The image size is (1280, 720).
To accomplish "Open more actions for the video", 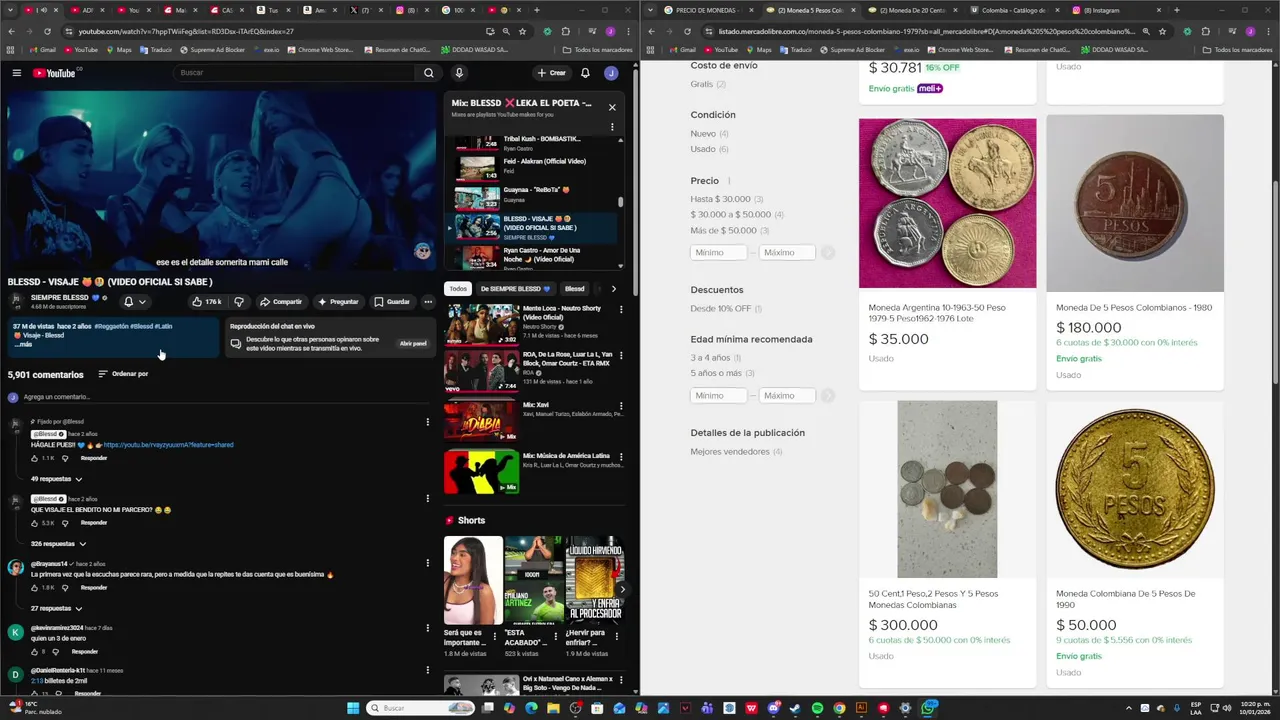I will click(428, 301).
